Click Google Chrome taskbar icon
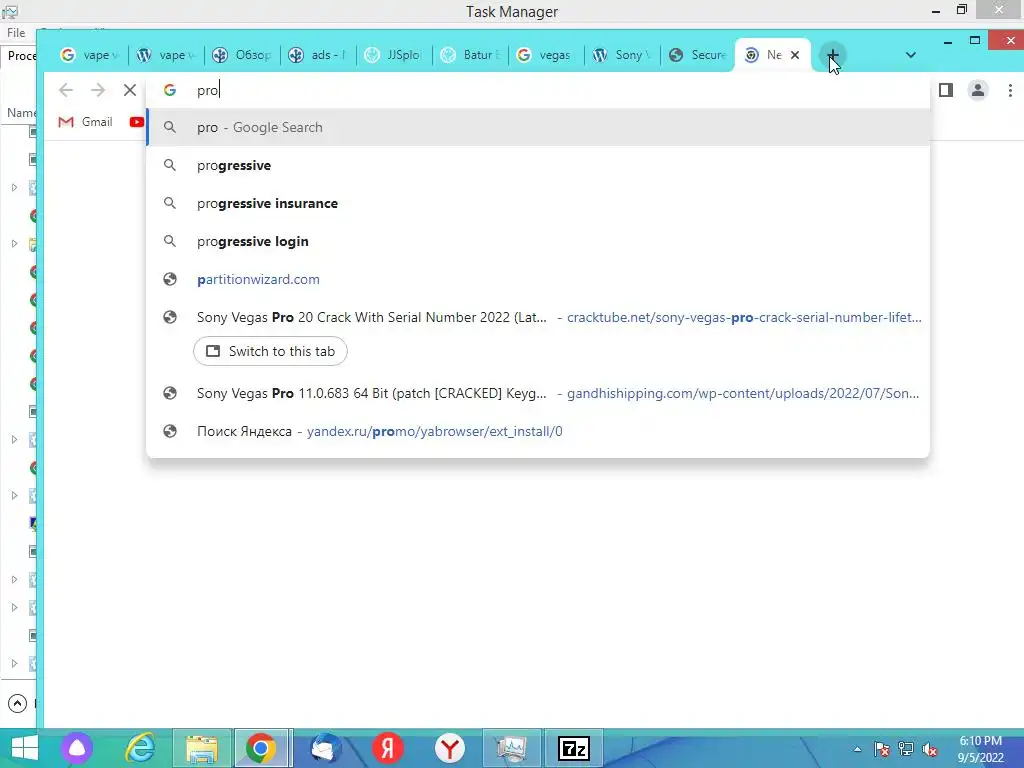This screenshot has width=1024, height=768. click(261, 748)
